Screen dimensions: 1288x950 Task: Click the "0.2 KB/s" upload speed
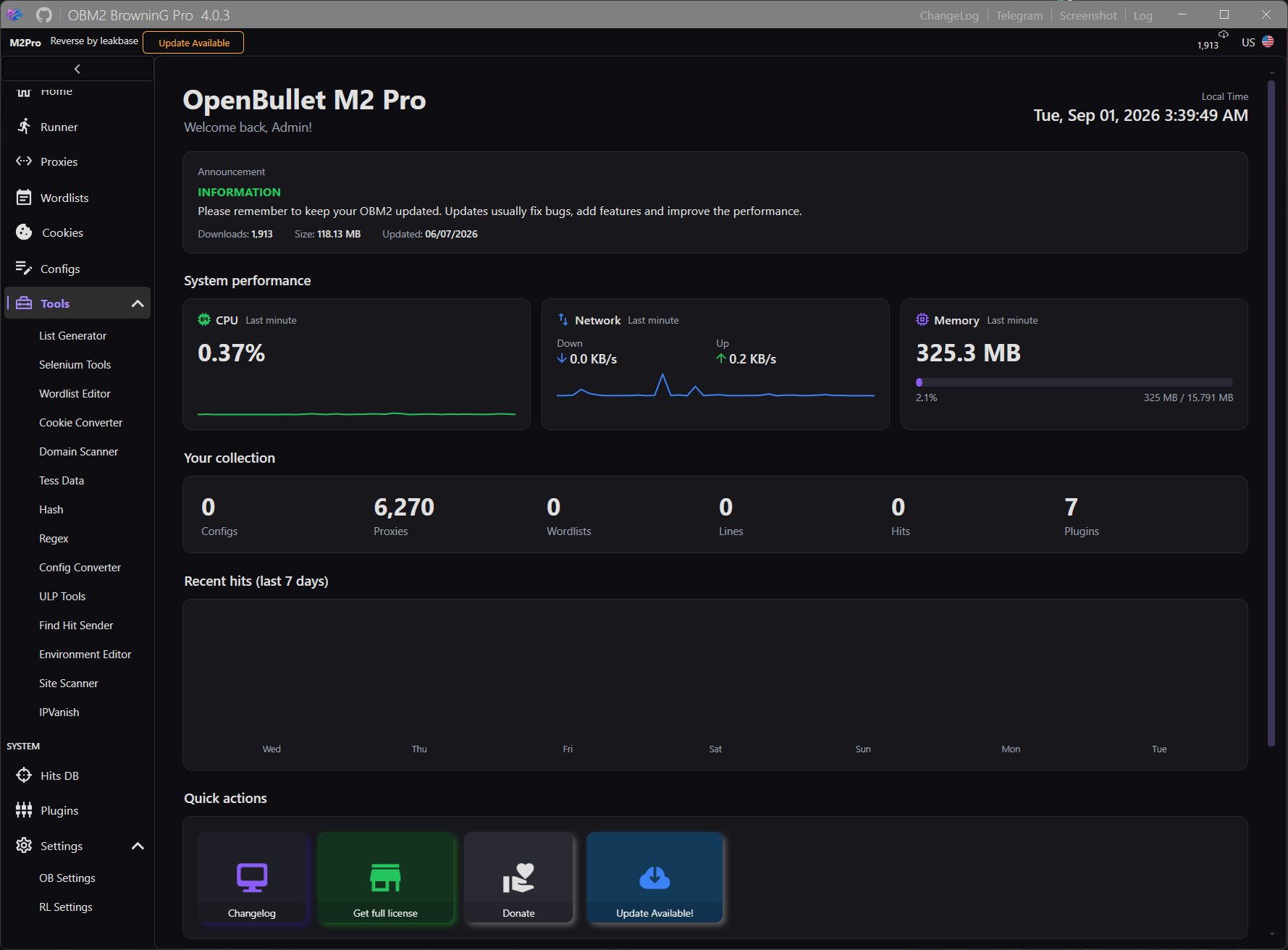click(x=753, y=359)
